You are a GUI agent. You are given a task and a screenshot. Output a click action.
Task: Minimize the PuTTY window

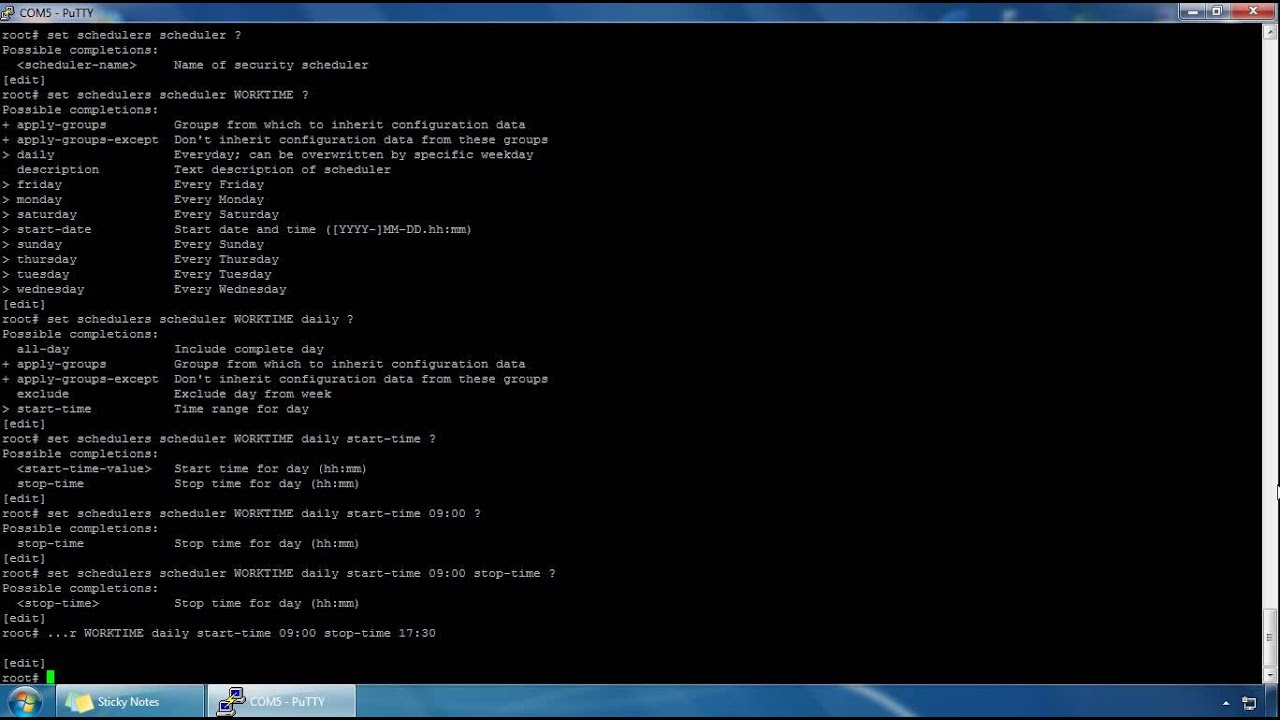click(x=1193, y=11)
